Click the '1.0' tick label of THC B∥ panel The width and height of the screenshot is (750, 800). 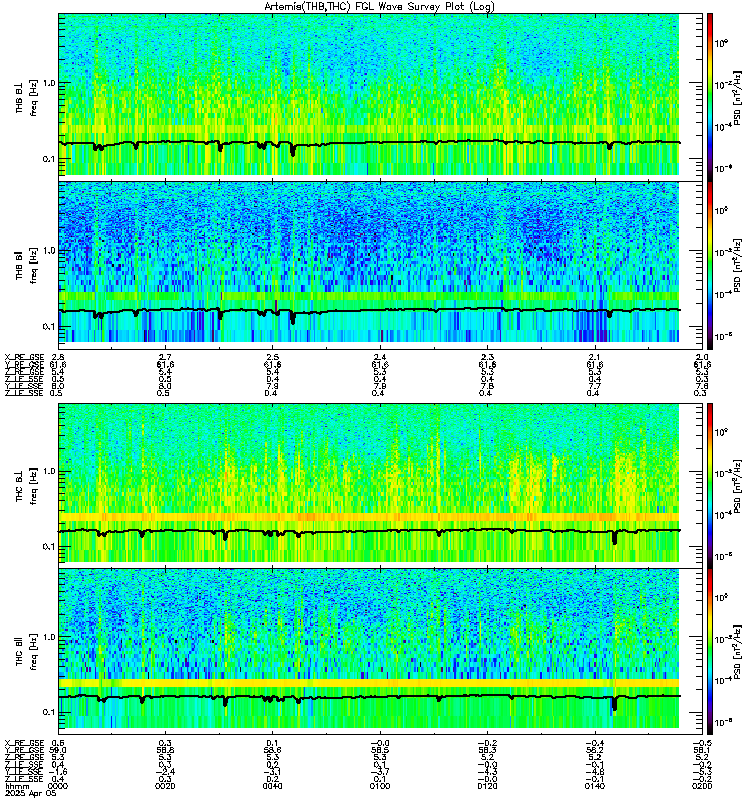point(49,637)
